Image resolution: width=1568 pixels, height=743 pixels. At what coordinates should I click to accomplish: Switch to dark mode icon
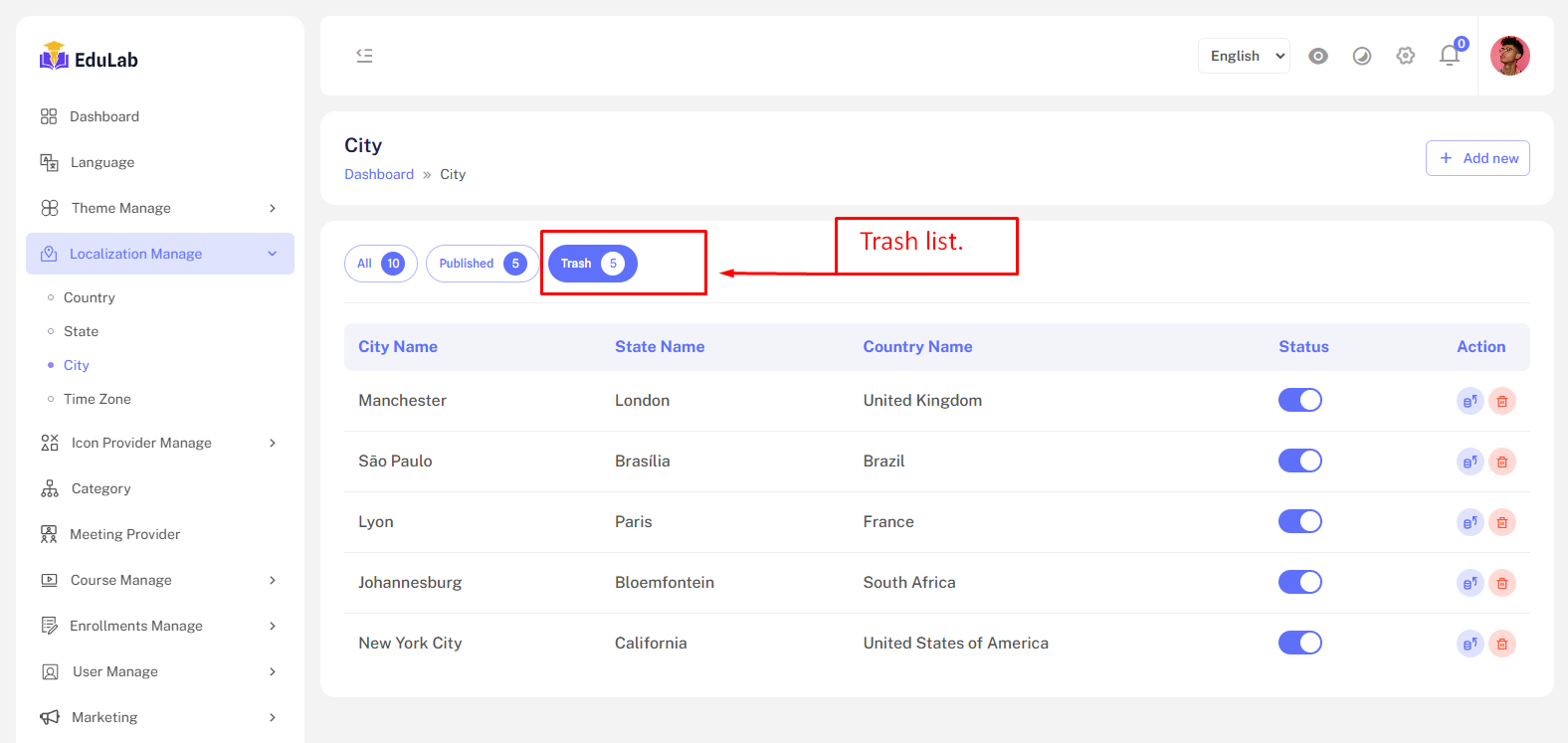point(1362,56)
